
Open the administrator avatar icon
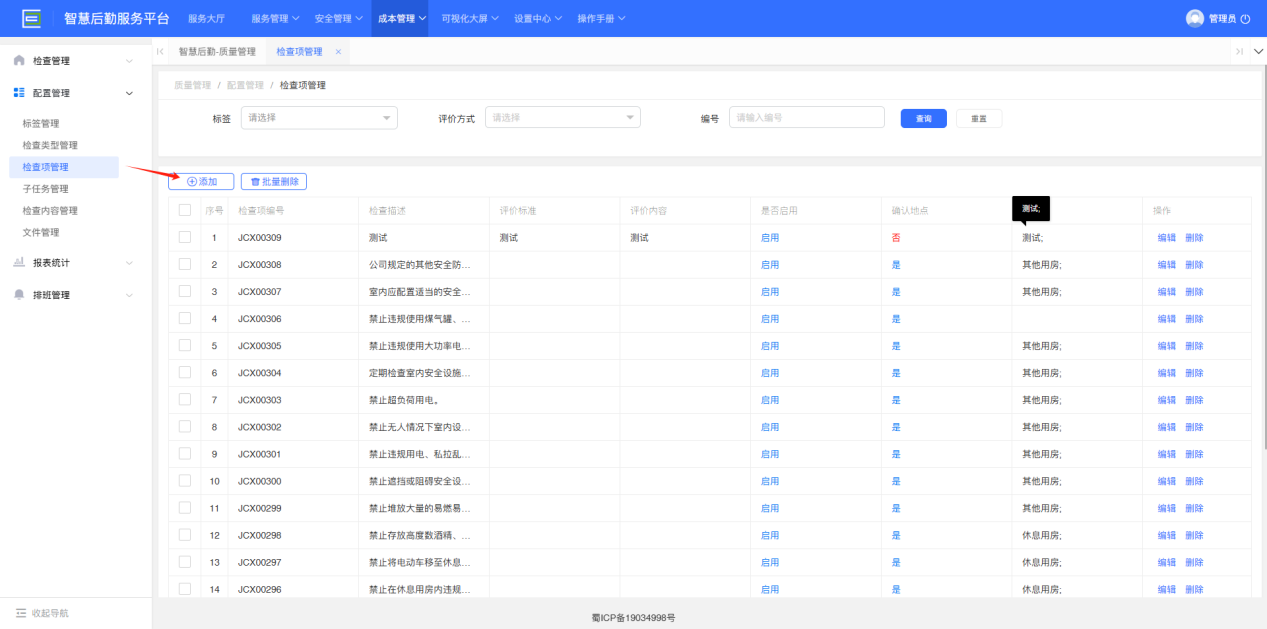pyautogui.click(x=1194, y=18)
